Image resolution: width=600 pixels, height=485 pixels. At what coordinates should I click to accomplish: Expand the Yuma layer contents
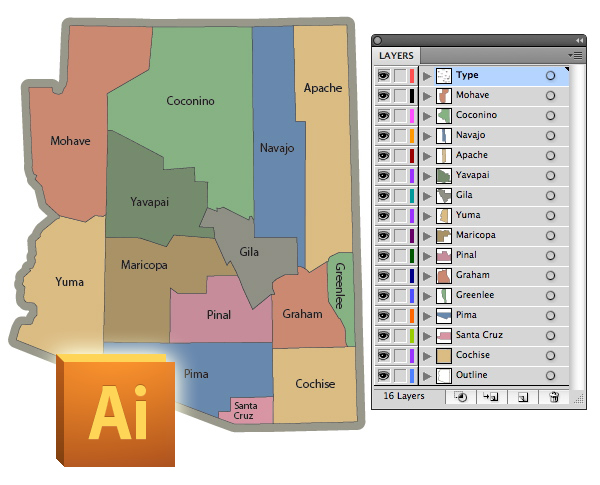pyautogui.click(x=427, y=216)
